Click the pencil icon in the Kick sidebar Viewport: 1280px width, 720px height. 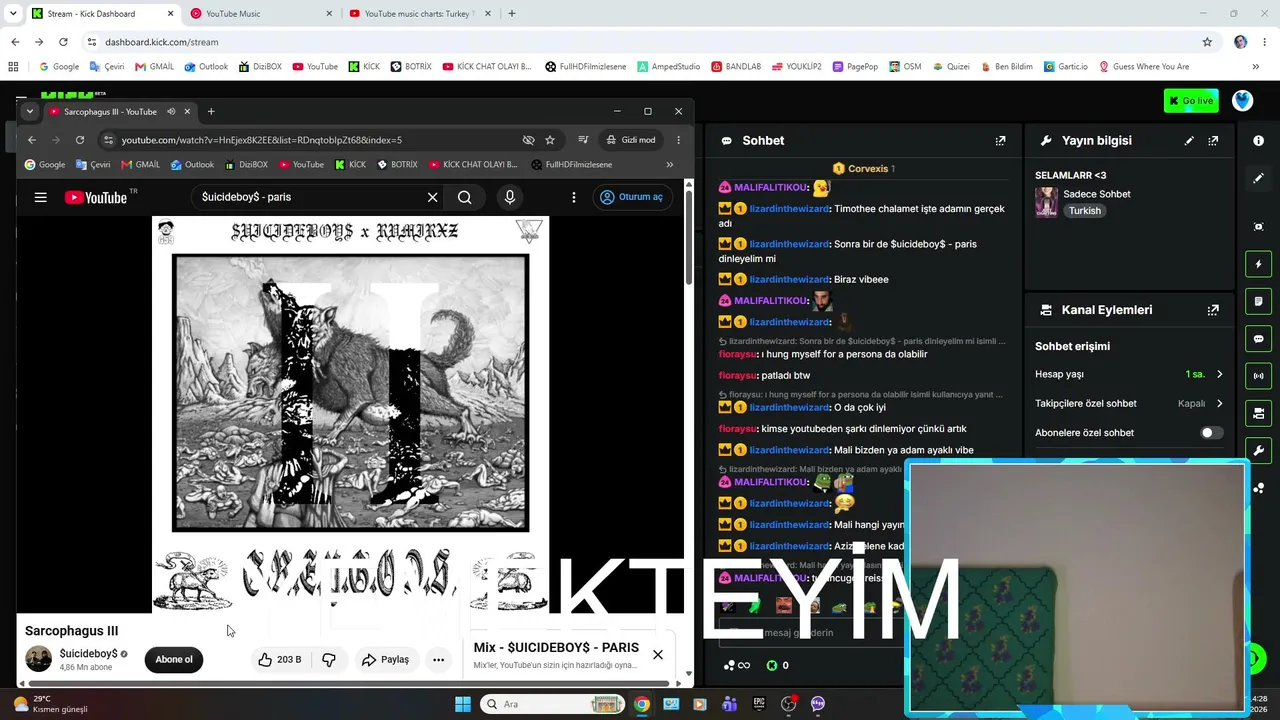point(1259,178)
